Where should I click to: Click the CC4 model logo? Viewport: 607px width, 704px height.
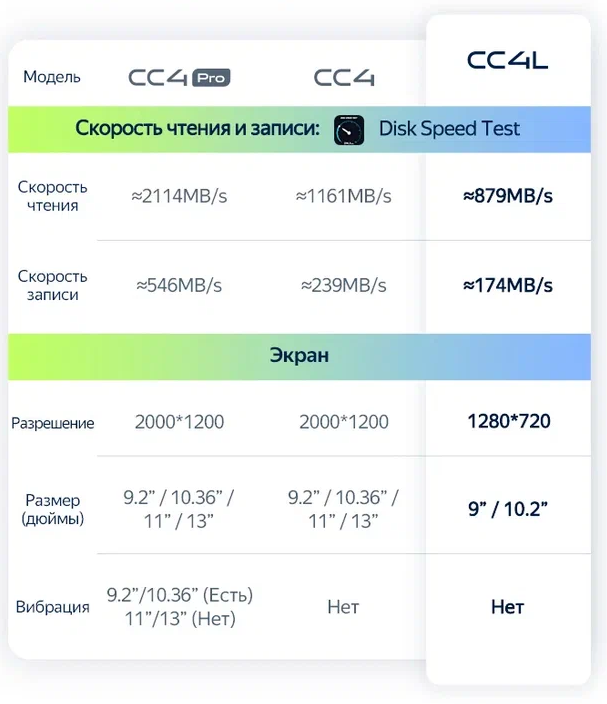click(344, 77)
